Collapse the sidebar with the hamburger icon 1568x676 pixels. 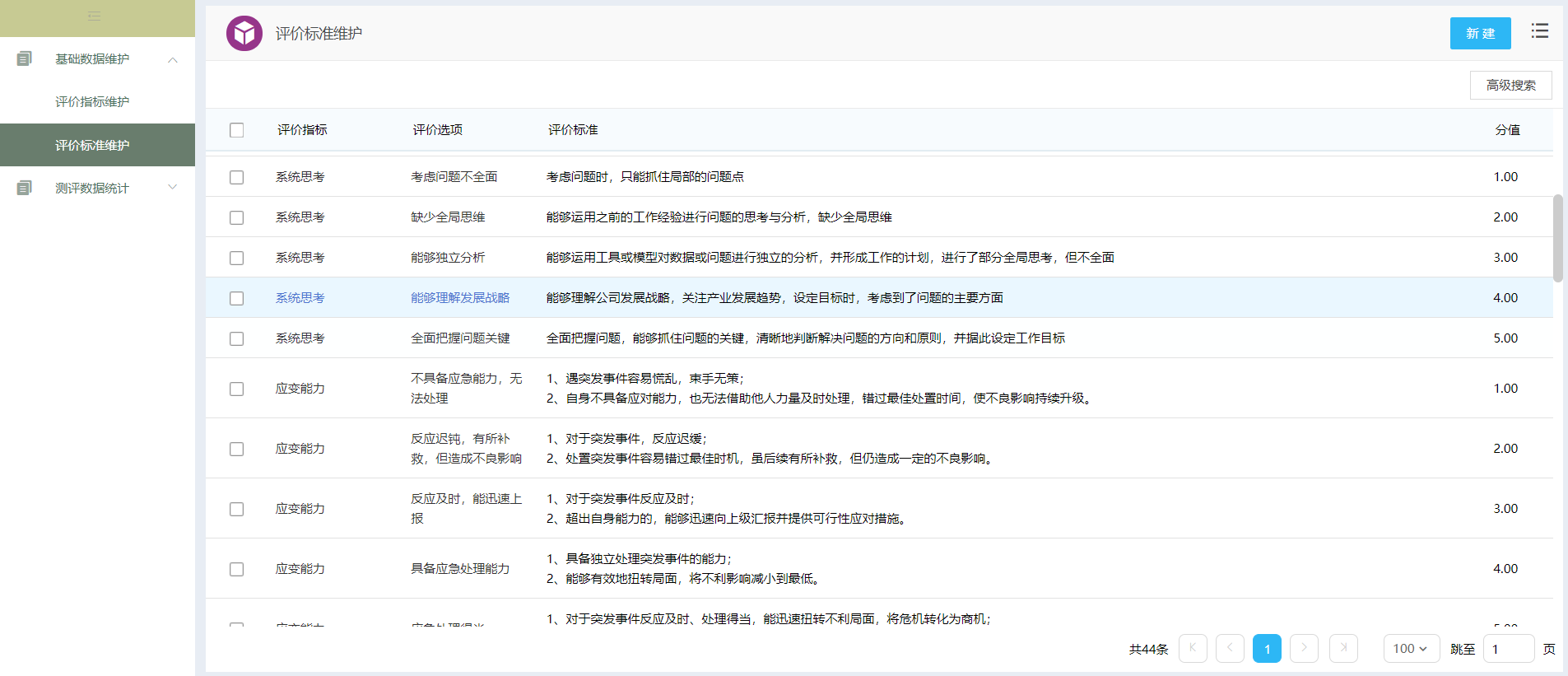[x=94, y=16]
